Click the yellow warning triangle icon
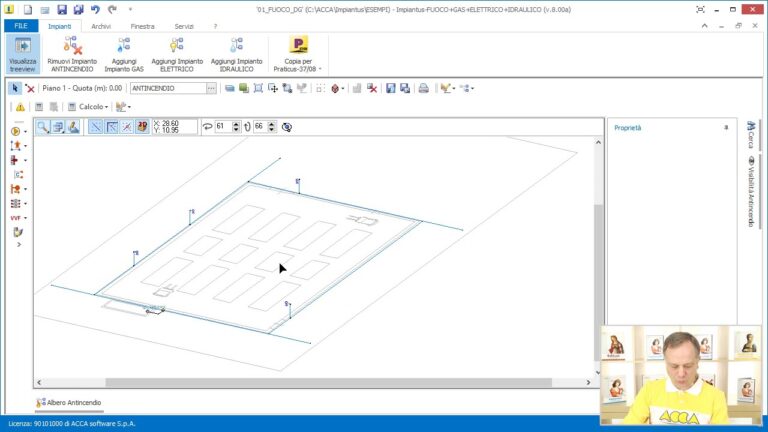Image resolution: width=768 pixels, height=432 pixels. pyautogui.click(x=20, y=107)
